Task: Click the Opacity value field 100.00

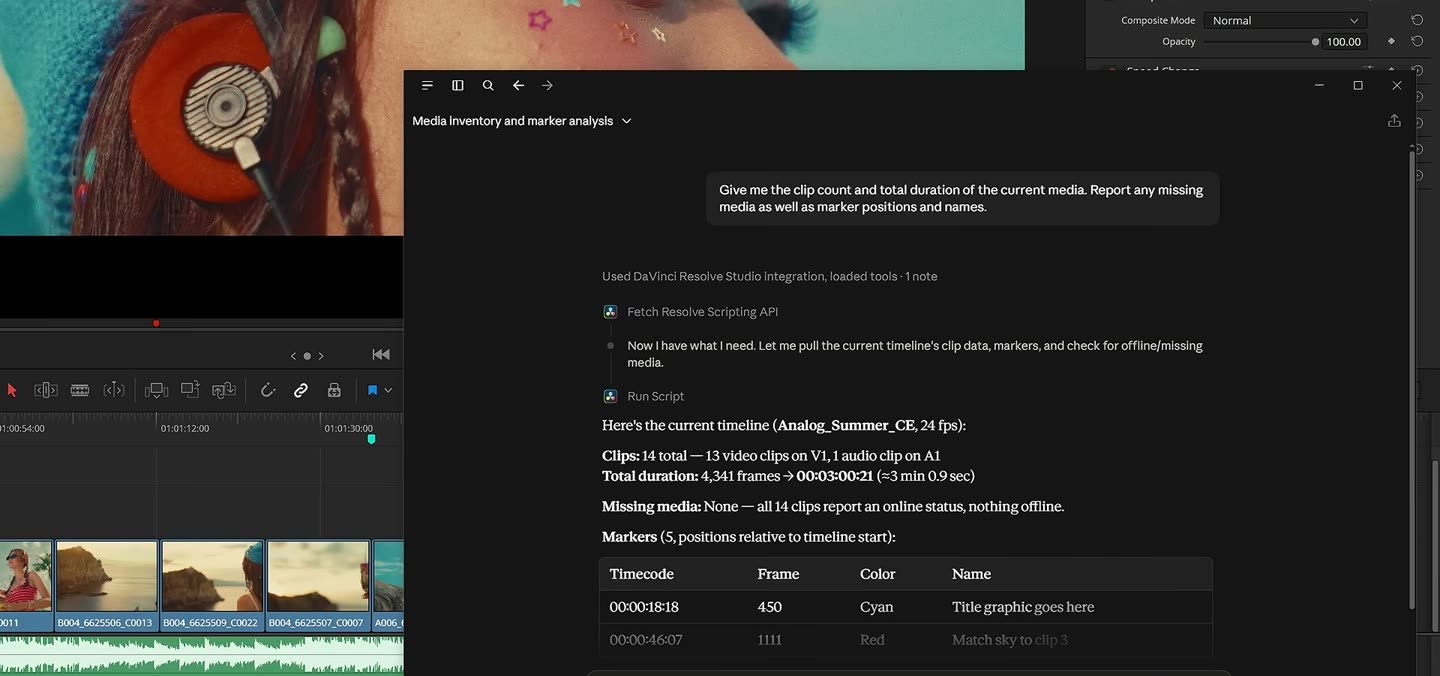Action: coord(1344,42)
